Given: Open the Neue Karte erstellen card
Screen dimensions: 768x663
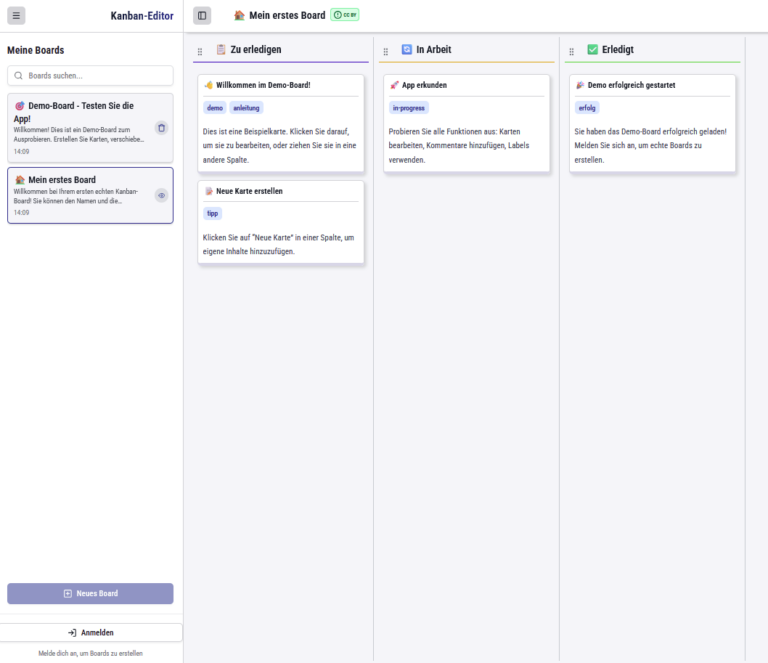Looking at the screenshot, I should click(x=281, y=222).
